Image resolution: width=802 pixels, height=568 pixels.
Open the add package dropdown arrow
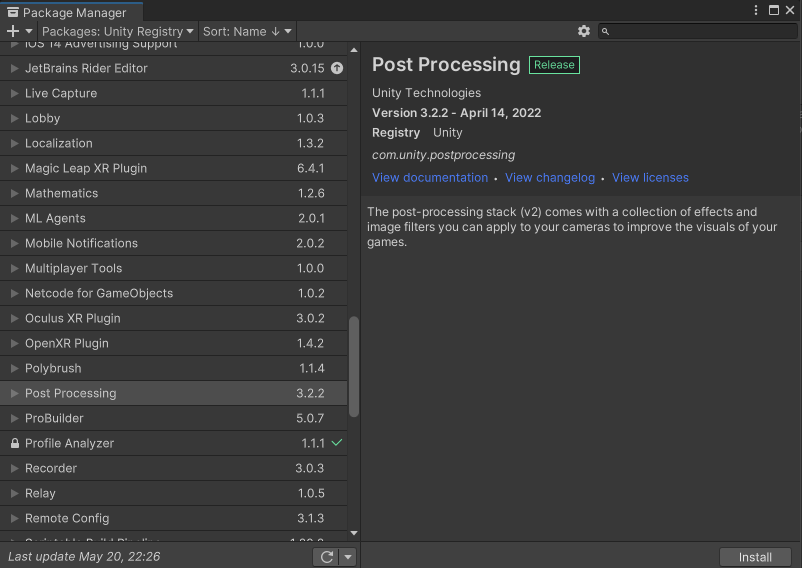point(29,31)
